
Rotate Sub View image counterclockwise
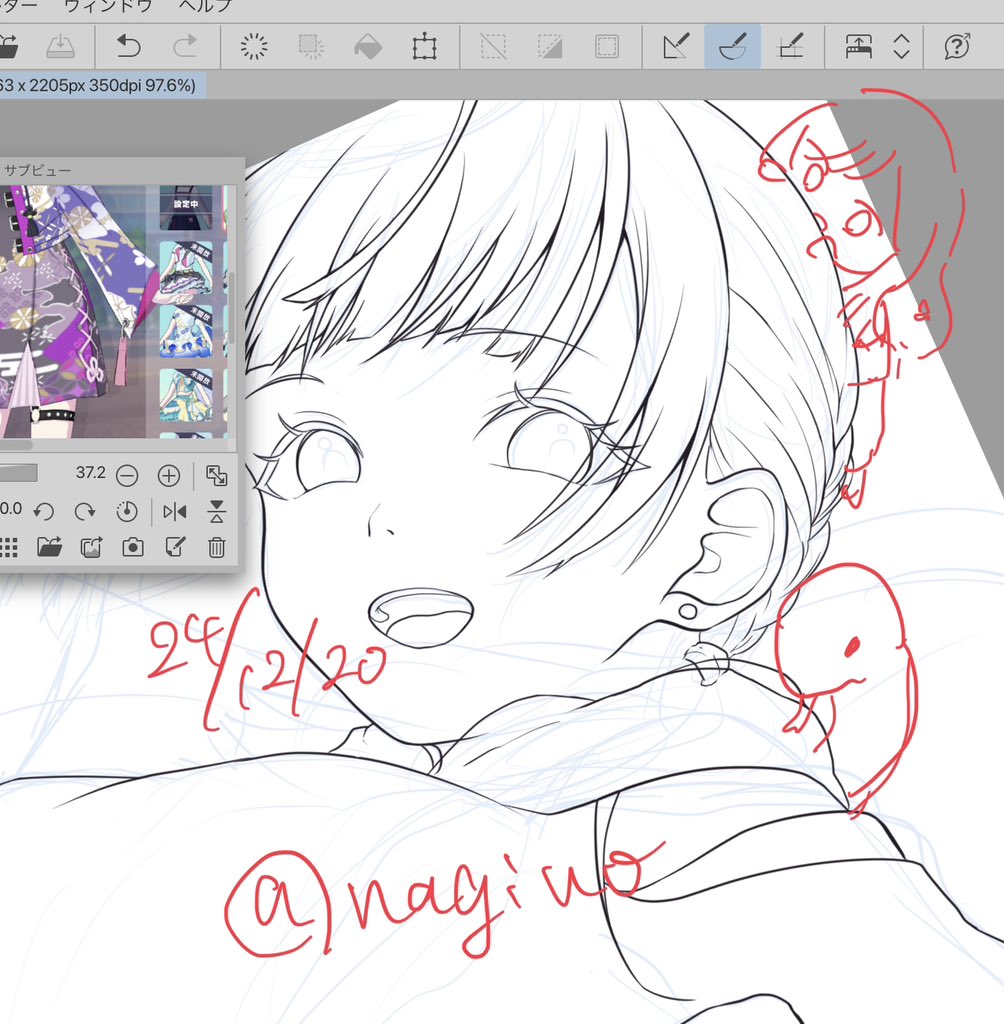44,511
